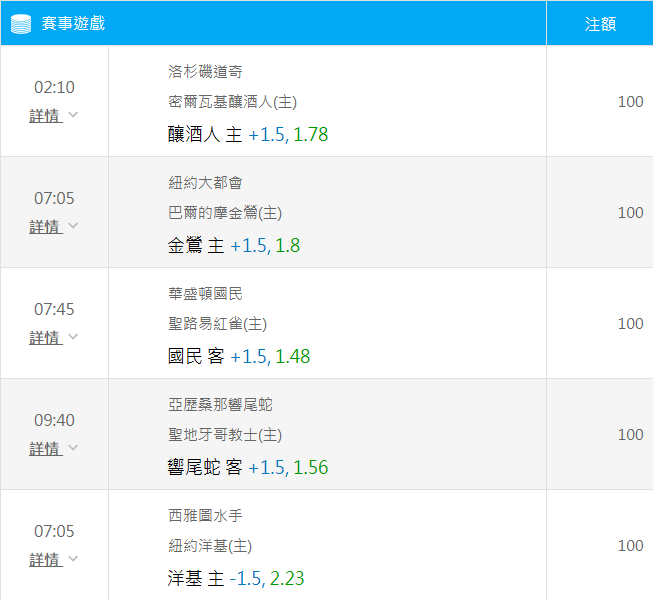This screenshot has width=653, height=600.
Task: Expand chevron beside 02:10 details
Action: tap(73, 115)
